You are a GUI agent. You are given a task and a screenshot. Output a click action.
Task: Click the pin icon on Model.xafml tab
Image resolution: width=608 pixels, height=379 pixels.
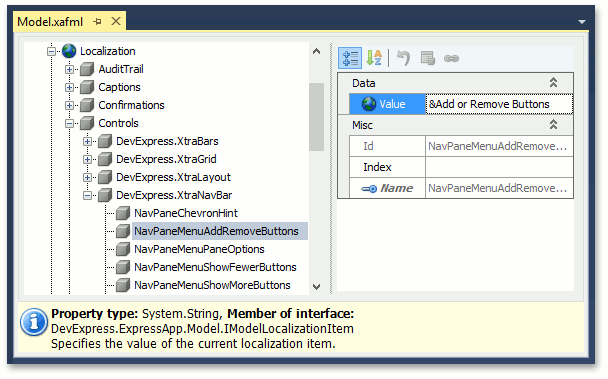click(97, 22)
